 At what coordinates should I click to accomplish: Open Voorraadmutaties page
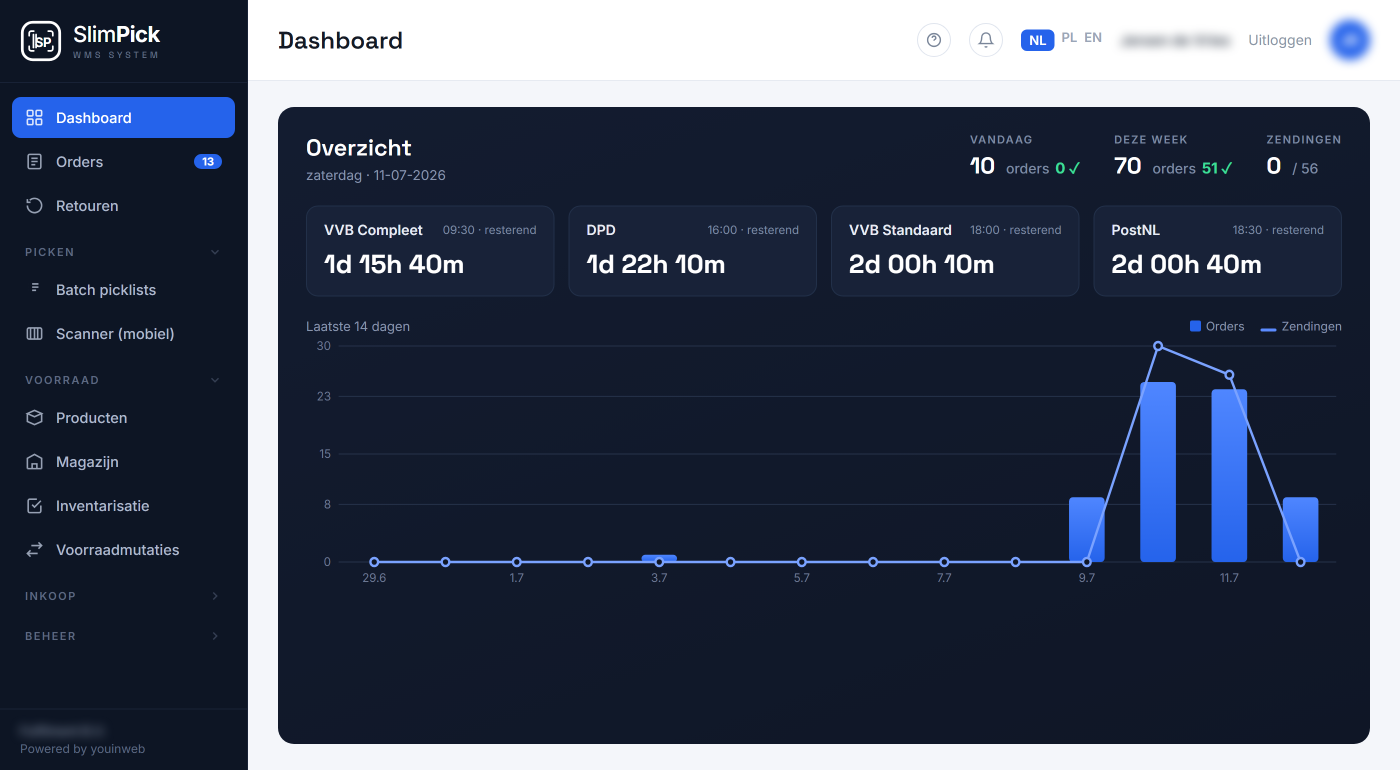[123, 550]
